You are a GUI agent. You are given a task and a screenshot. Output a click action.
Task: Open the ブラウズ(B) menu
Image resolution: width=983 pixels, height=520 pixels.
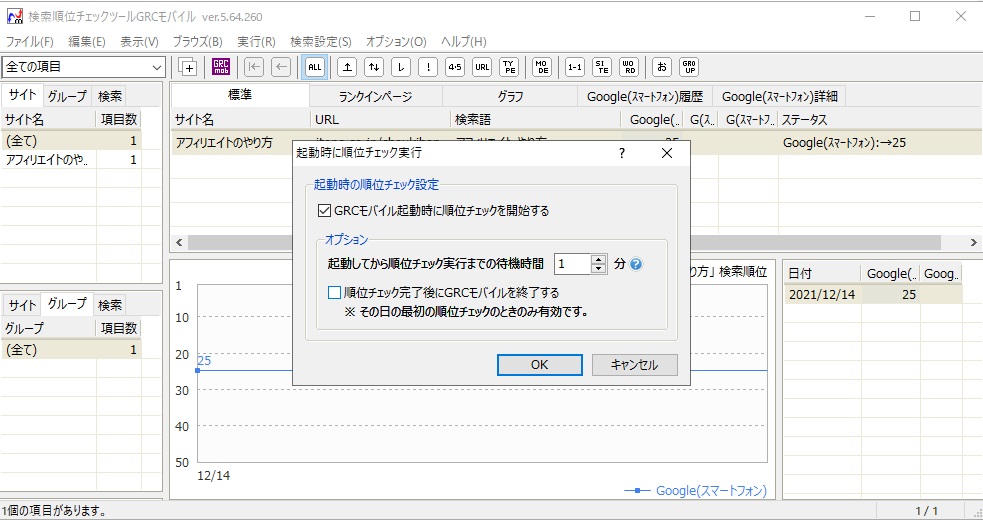tap(197, 42)
